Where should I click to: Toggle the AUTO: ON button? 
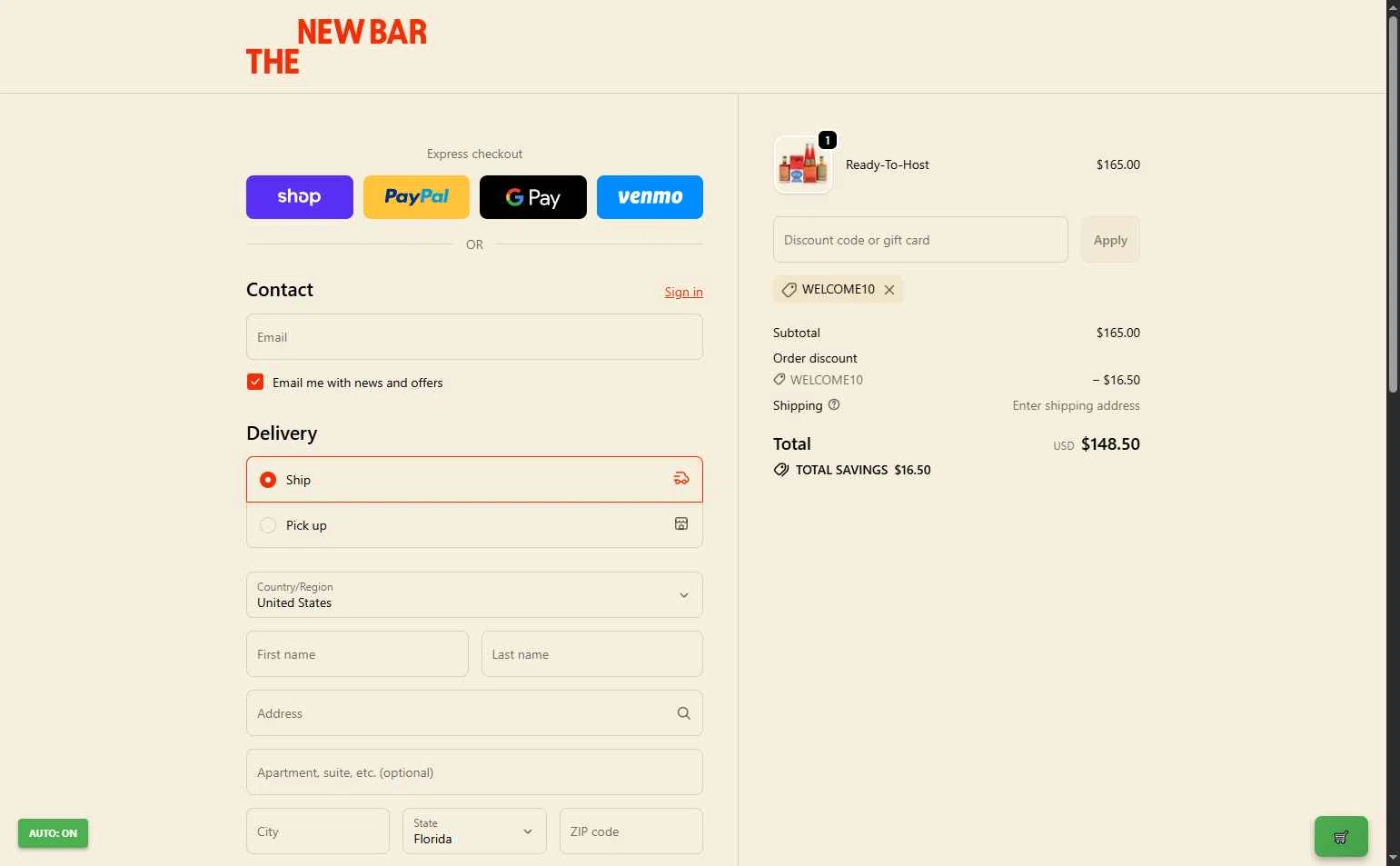[x=53, y=833]
